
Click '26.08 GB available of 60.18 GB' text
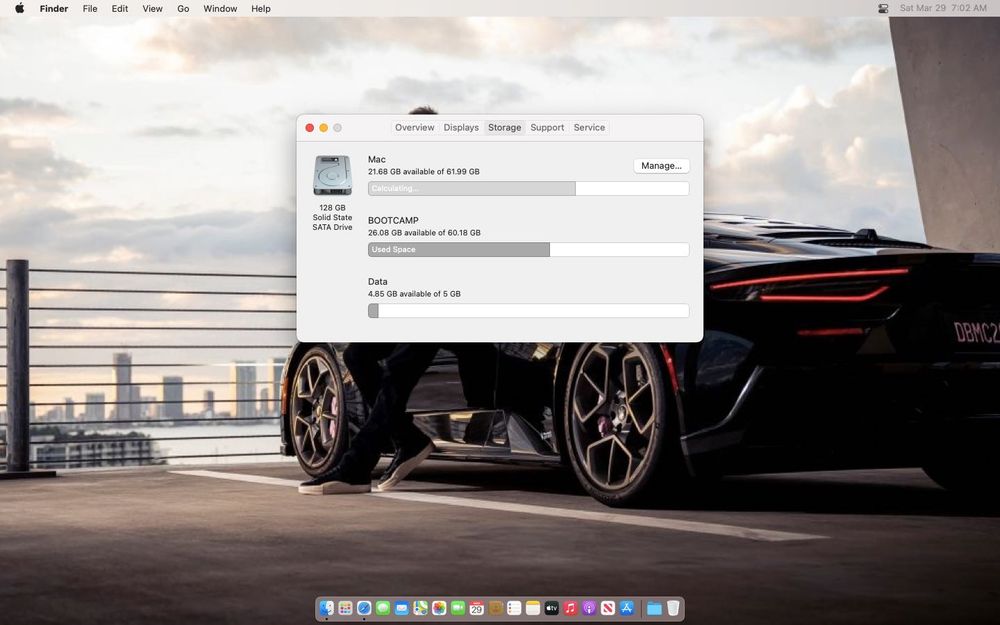(x=424, y=233)
